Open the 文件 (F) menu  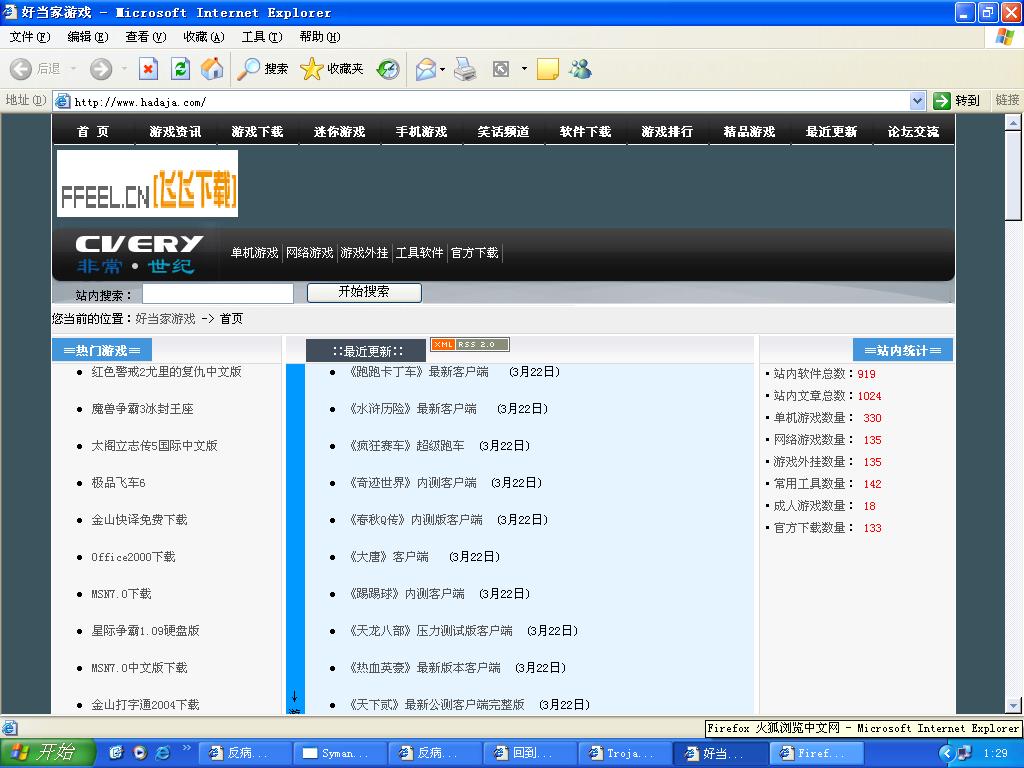(x=30, y=37)
